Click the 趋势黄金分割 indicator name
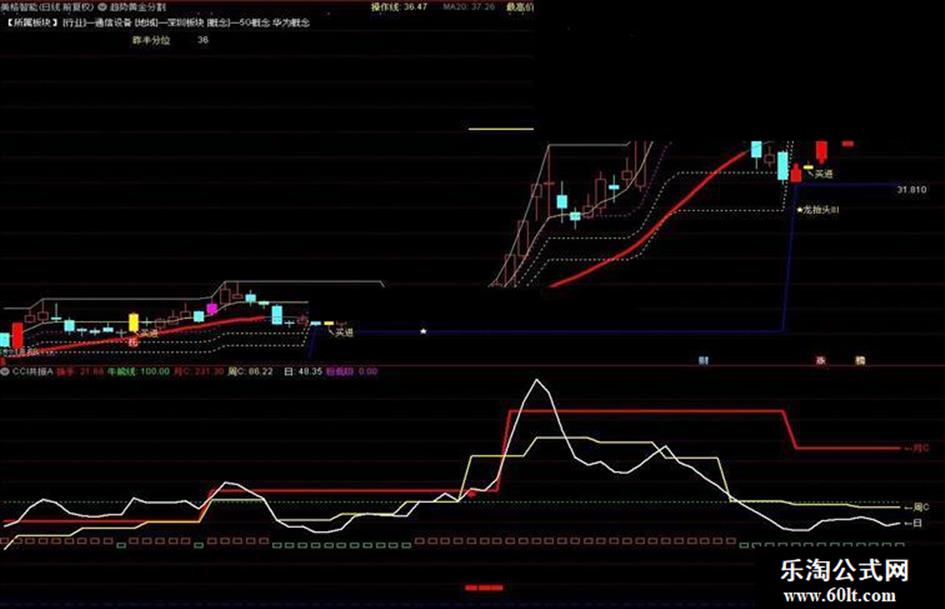Viewport: 945px width, 609px height. point(137,8)
